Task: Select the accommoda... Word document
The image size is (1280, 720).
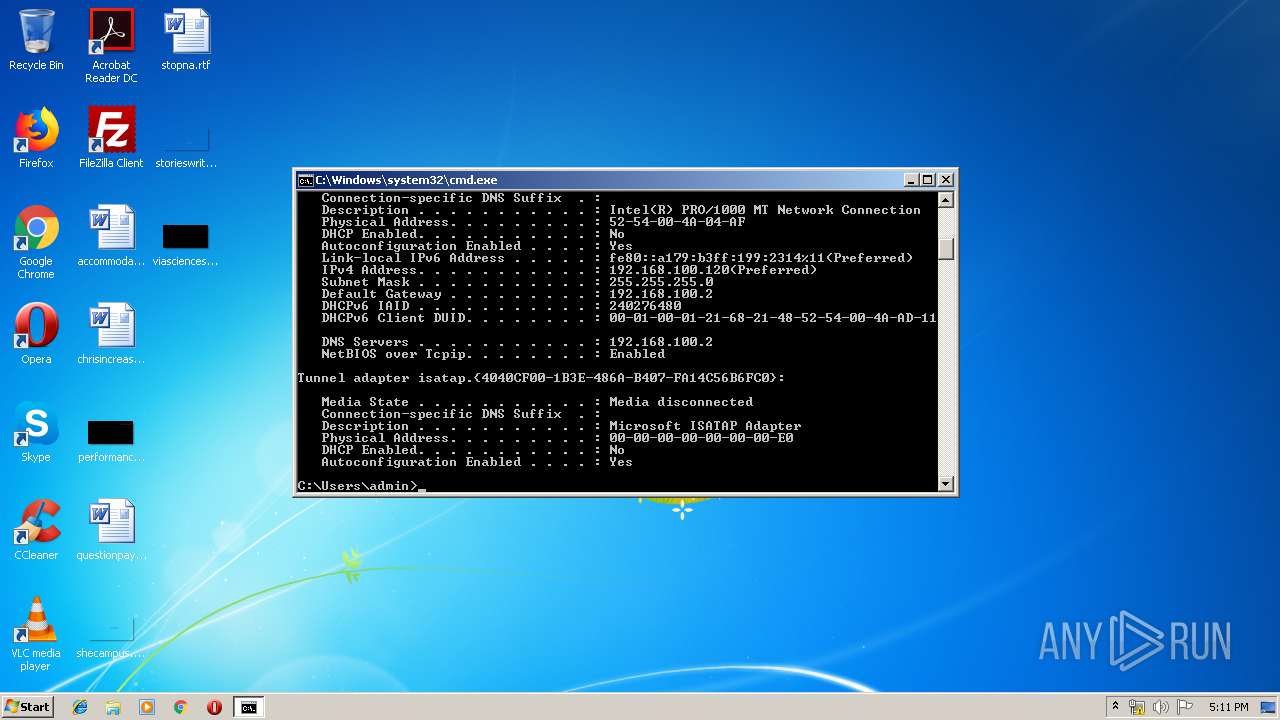Action: (x=111, y=236)
